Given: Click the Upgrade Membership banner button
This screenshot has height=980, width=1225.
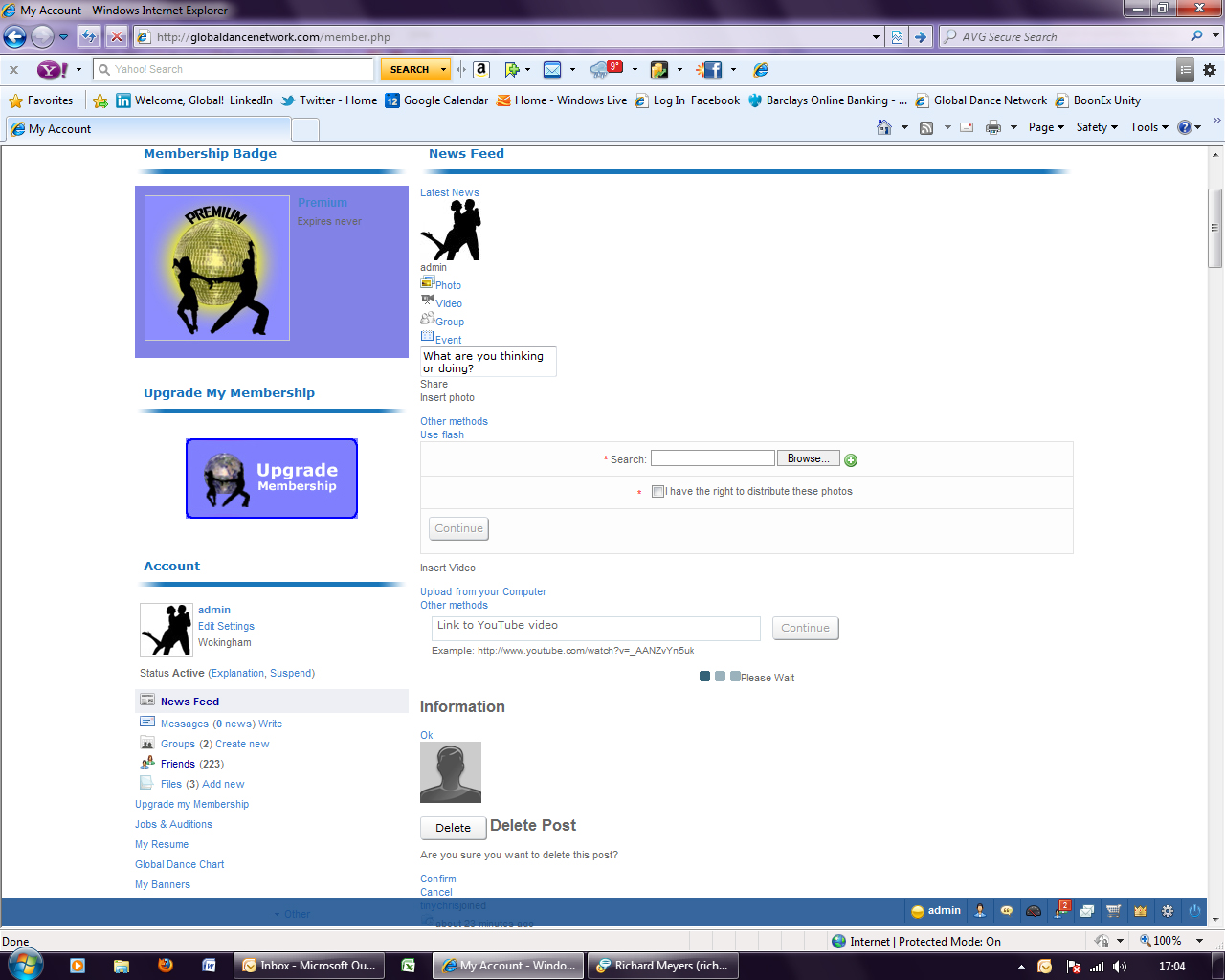Looking at the screenshot, I should coord(272,479).
